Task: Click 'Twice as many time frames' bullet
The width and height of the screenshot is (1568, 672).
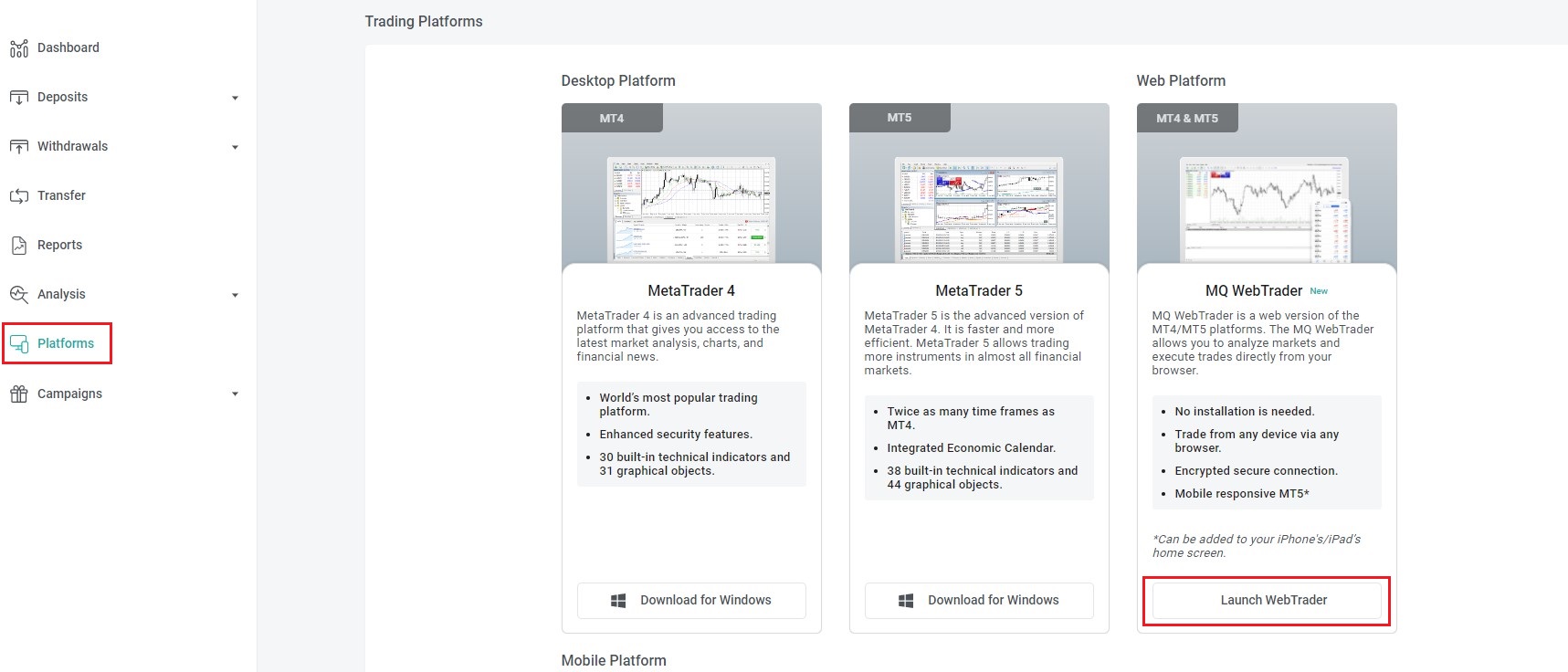Action: click(971, 418)
